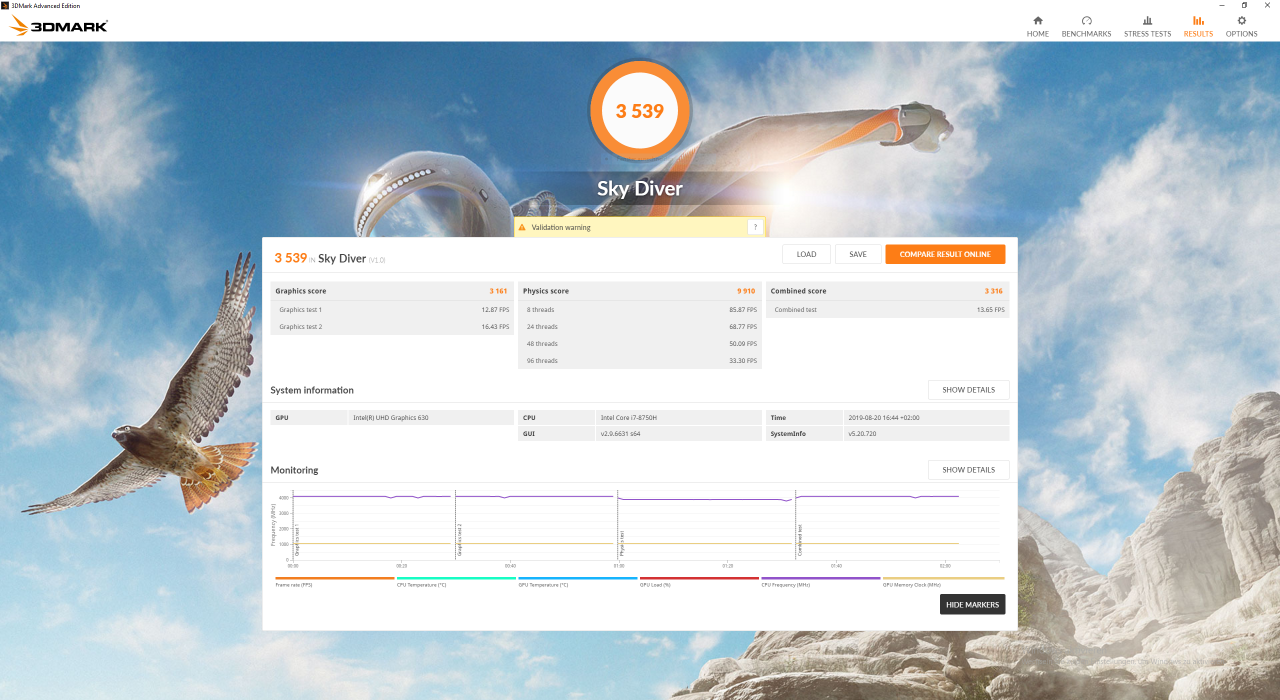Click the Monitoring section heading

point(294,470)
